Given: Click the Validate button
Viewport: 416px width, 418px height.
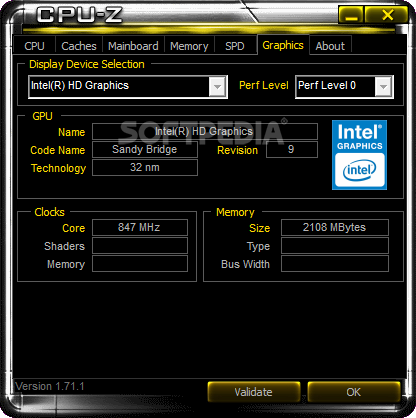Looking at the screenshot, I should coord(253,392).
